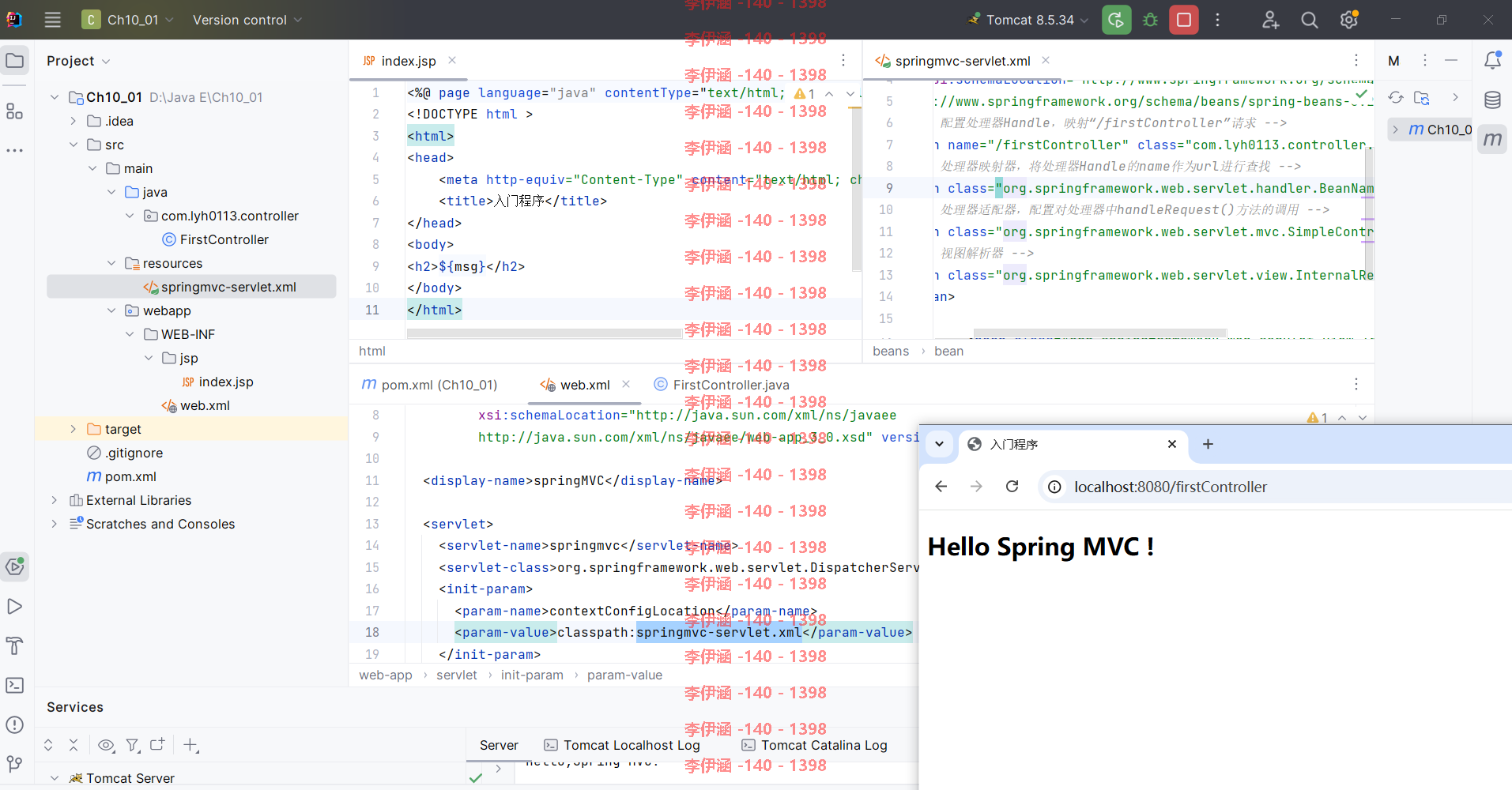Open the main hamburger menu

coord(52,20)
